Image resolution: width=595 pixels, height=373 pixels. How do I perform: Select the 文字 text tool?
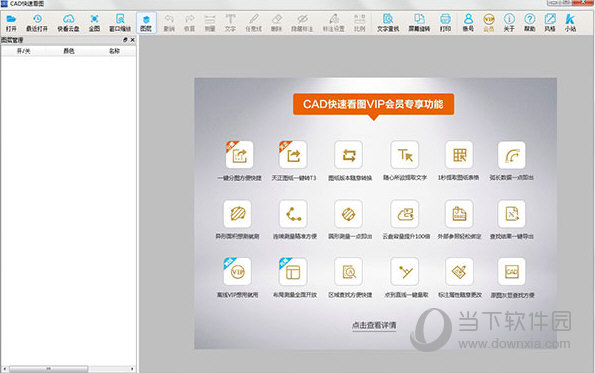(230, 23)
